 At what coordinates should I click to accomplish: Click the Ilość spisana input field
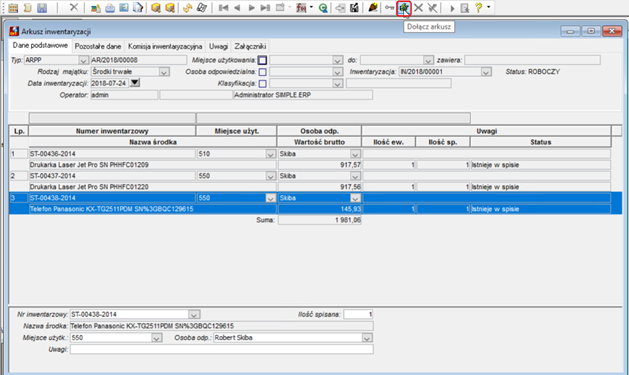pyautogui.click(x=358, y=315)
